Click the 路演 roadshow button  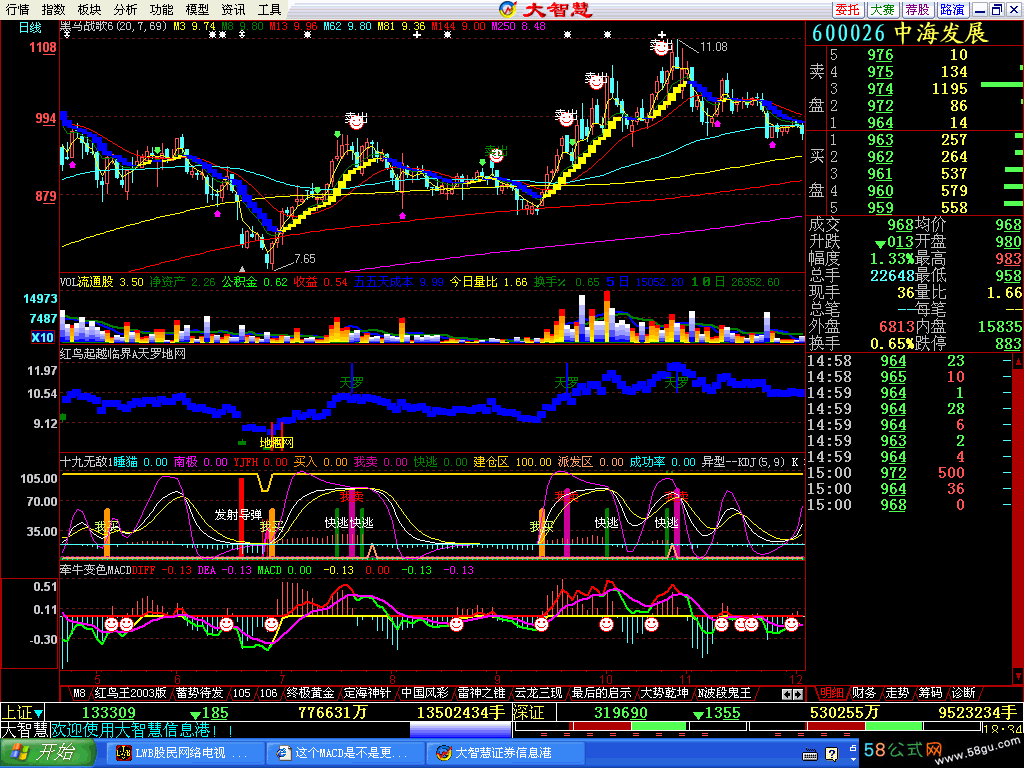tap(952, 10)
